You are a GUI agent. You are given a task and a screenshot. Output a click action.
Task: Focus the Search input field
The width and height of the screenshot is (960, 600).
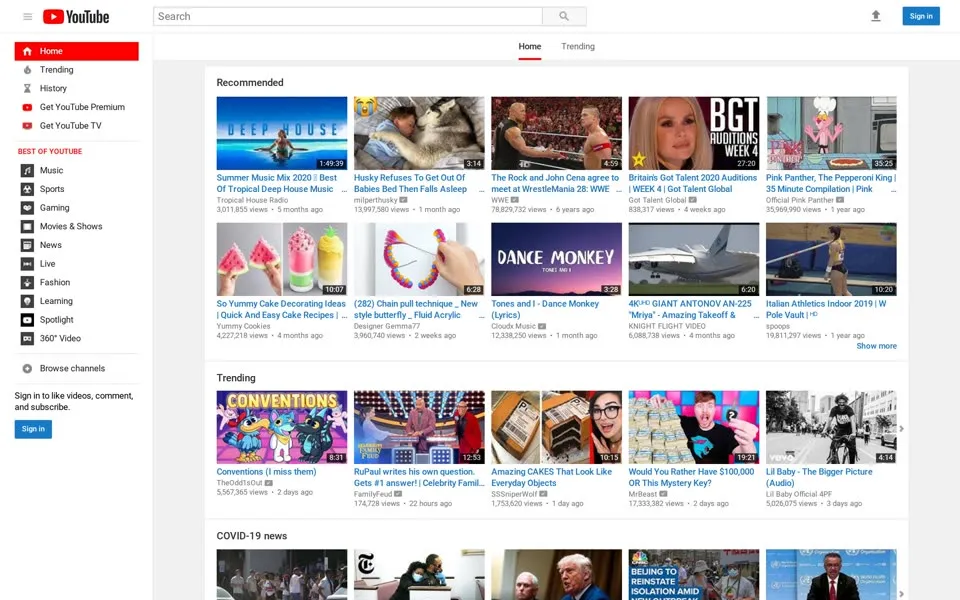[348, 17]
